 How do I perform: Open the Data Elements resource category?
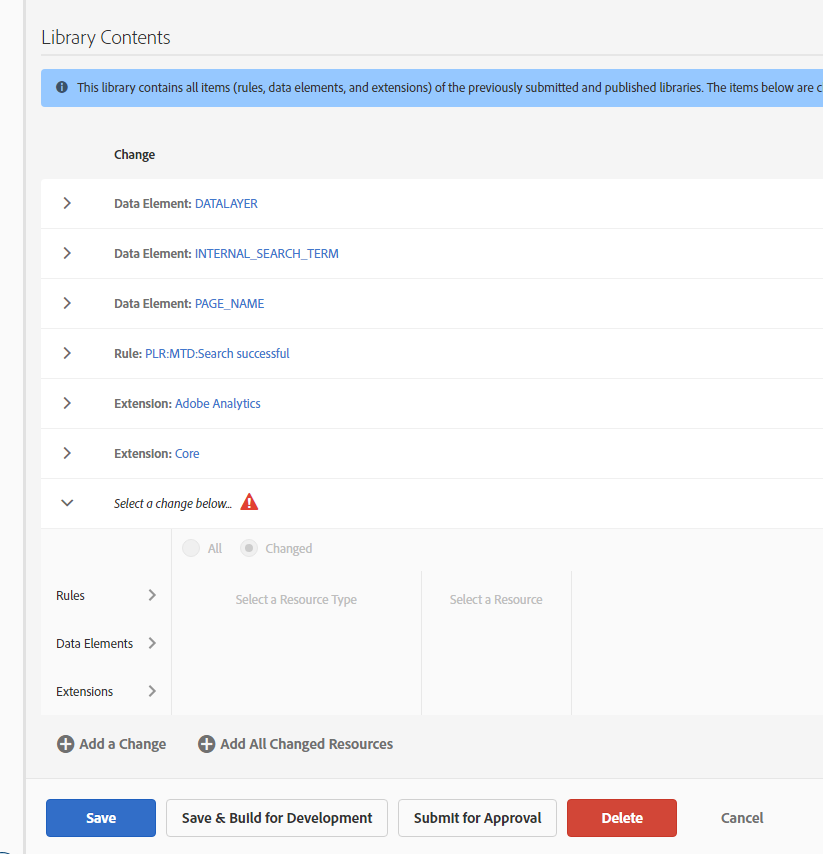point(106,643)
